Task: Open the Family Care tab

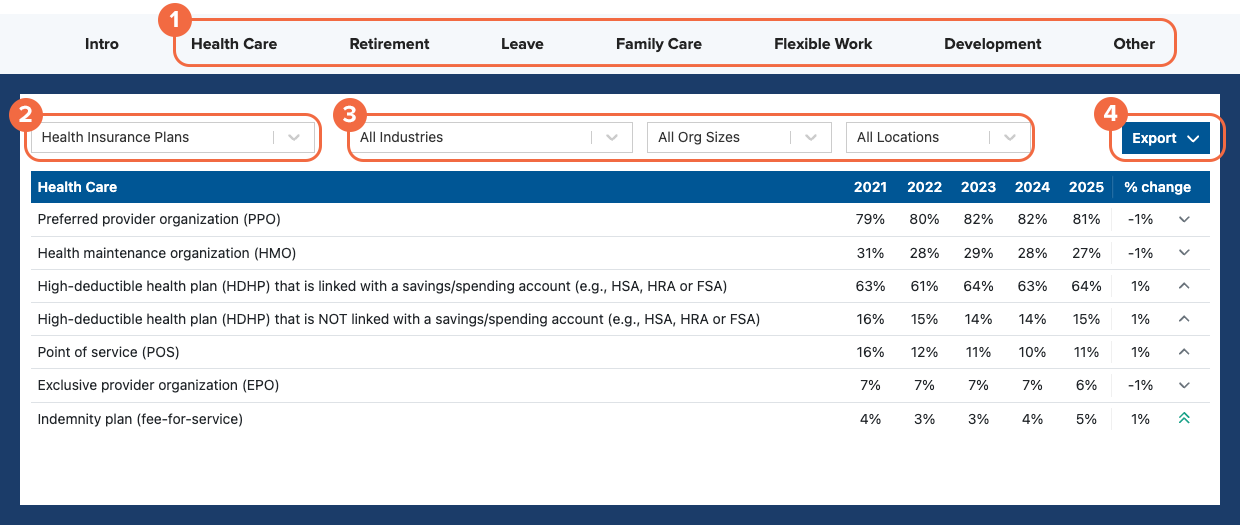Action: 658,44
